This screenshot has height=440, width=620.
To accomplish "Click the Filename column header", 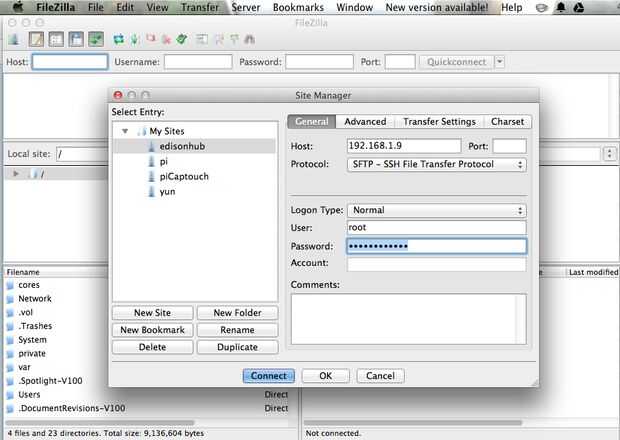I will [x=56, y=272].
